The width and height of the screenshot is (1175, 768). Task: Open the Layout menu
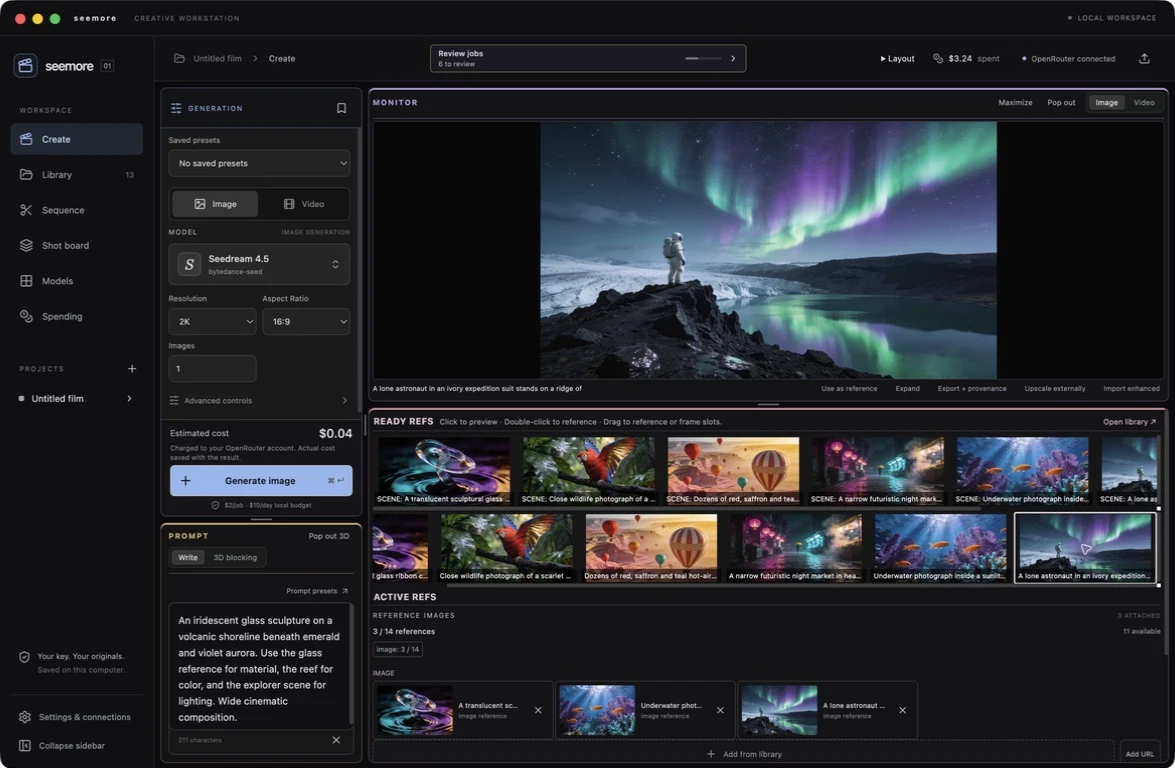point(897,58)
